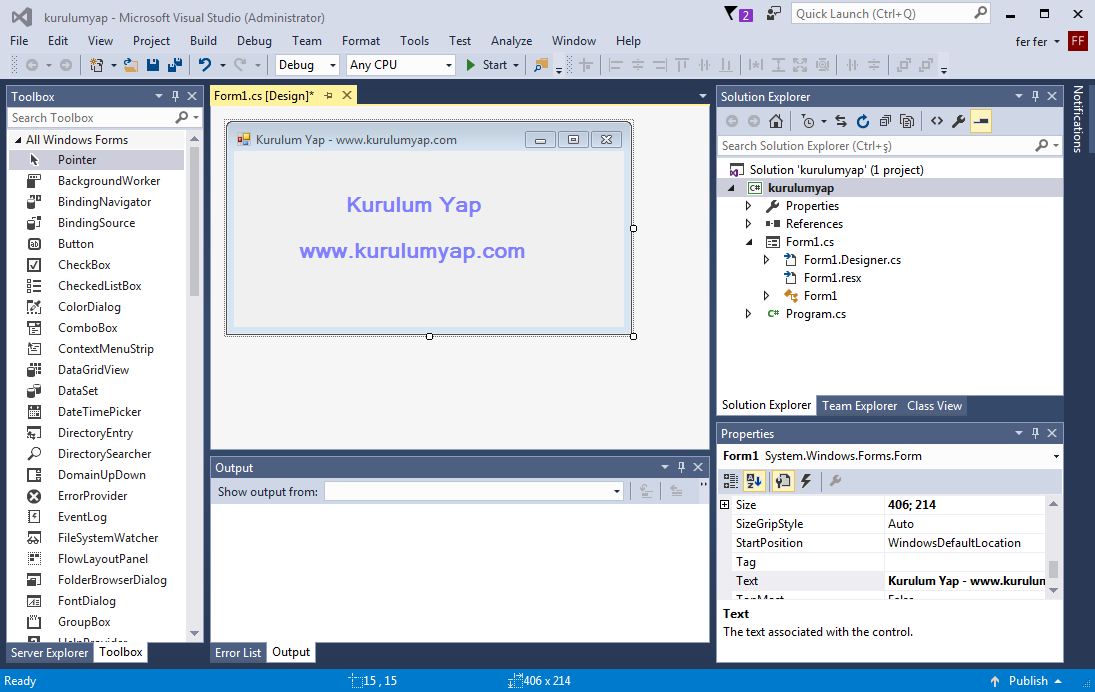The width and height of the screenshot is (1095, 692).
Task: Open Properties wrench icon in Solution Explorer
Action: click(958, 122)
